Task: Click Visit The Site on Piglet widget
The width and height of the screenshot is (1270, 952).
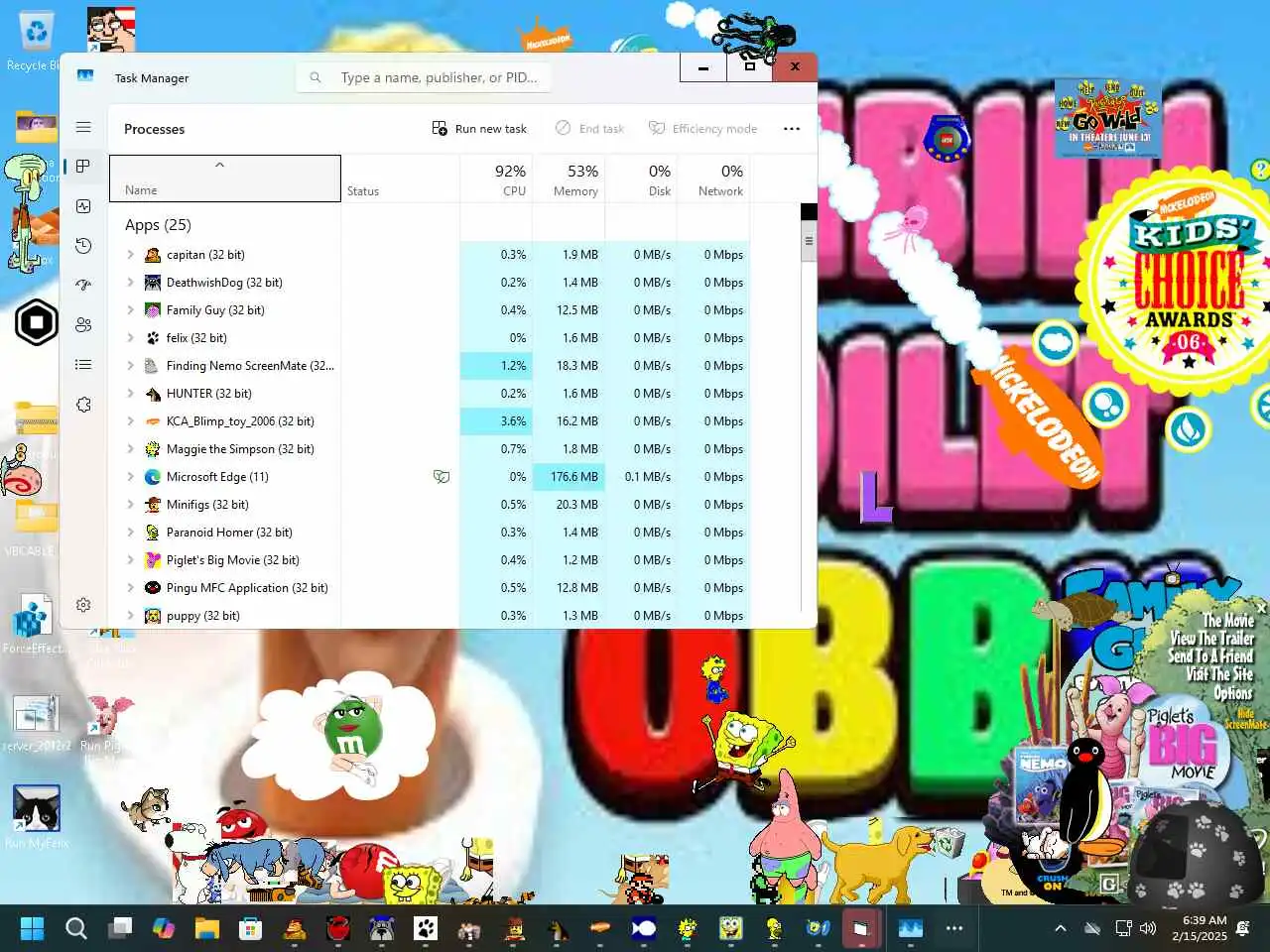Action: click(1219, 674)
